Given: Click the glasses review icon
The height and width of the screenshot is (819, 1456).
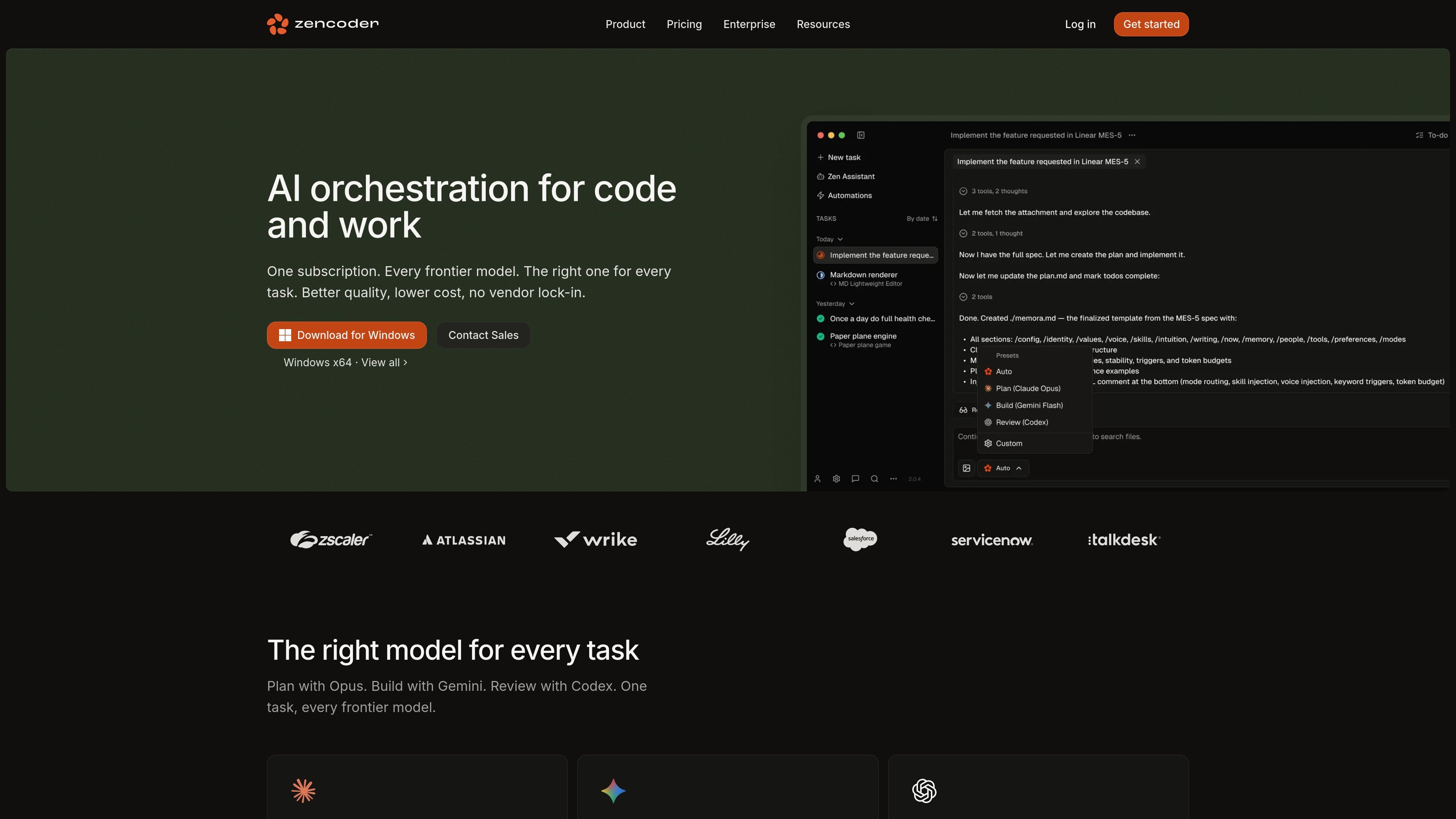Looking at the screenshot, I should coord(963,410).
